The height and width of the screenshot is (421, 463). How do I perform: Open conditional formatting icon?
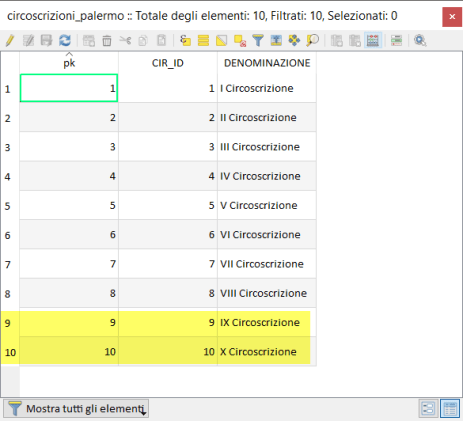396,41
